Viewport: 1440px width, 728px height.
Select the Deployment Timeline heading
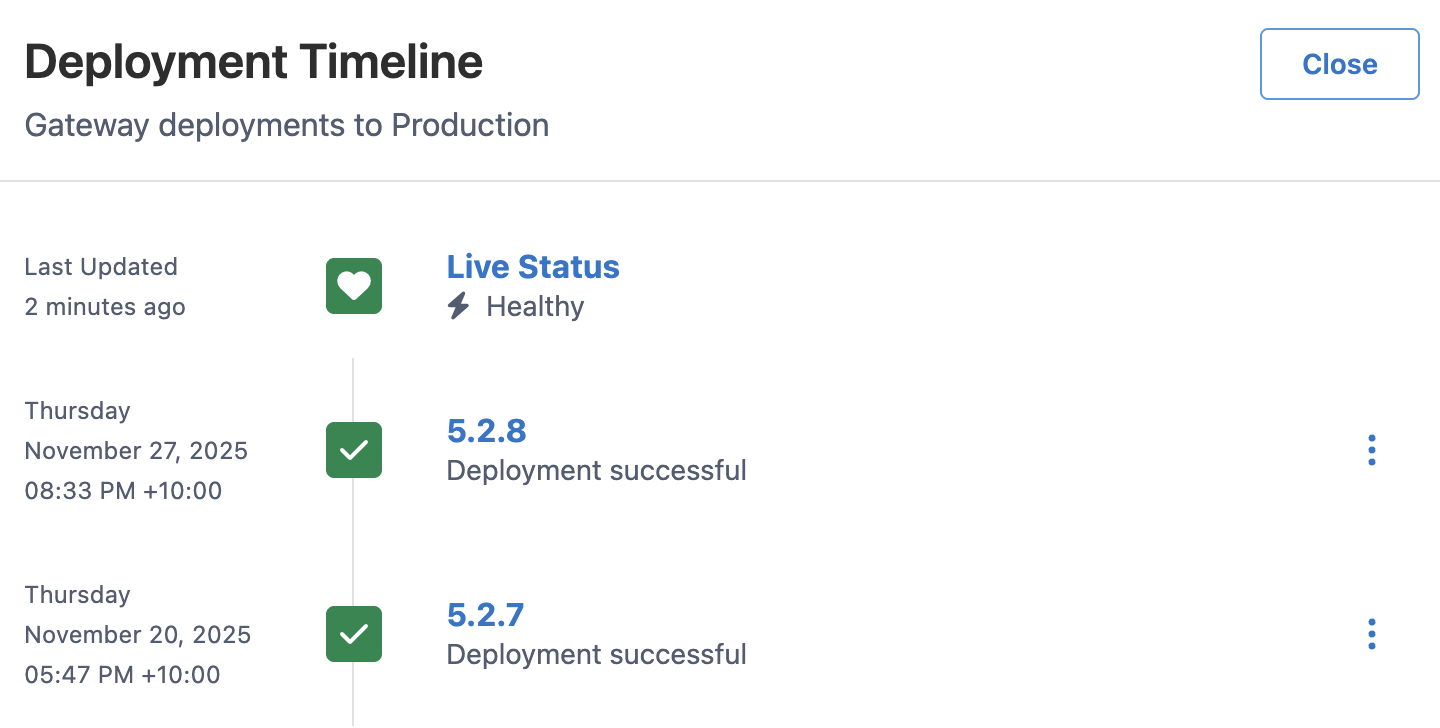pos(253,61)
